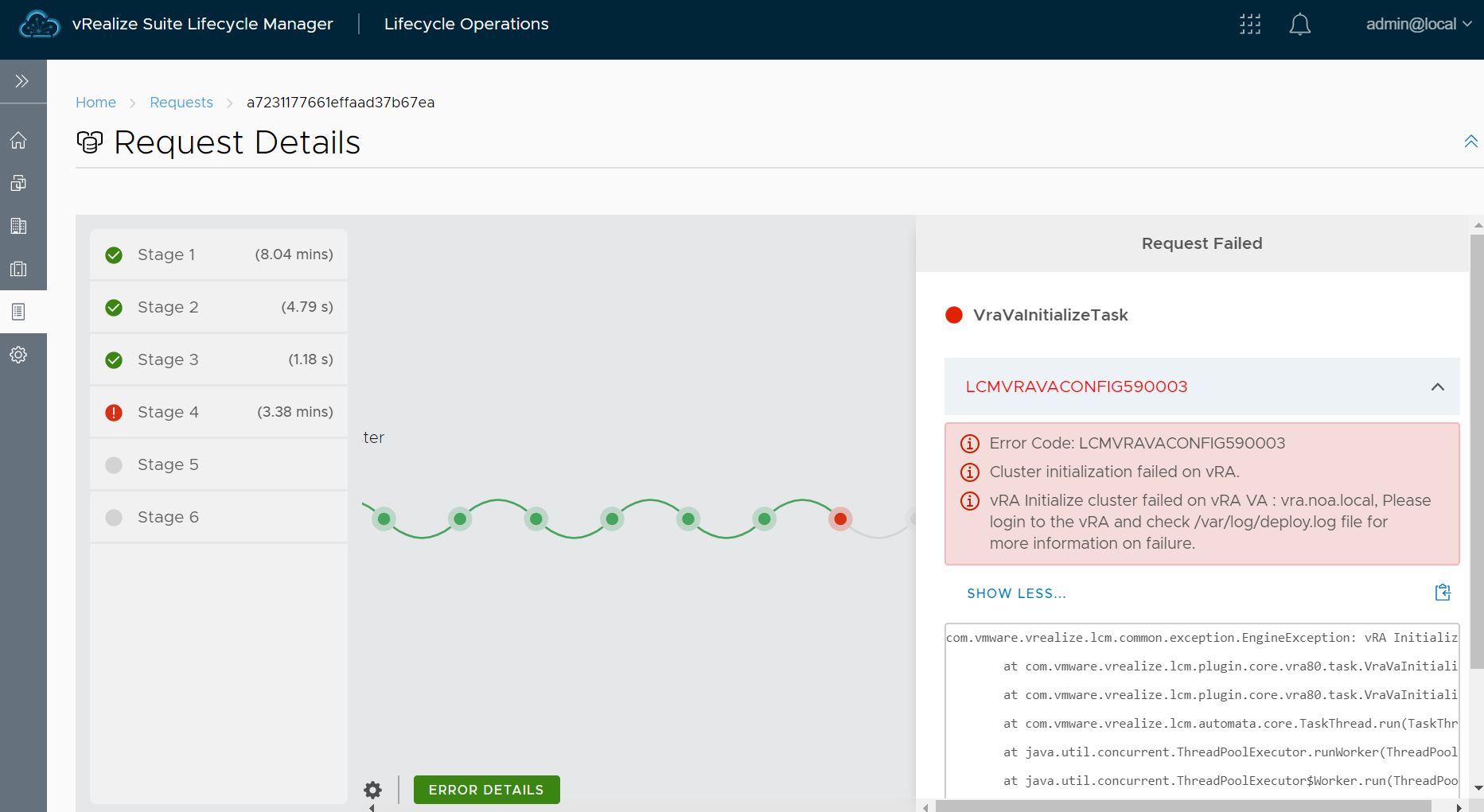This screenshot has width=1484, height=812.
Task: Open the Requests sidebar icon
Action: pos(18,312)
